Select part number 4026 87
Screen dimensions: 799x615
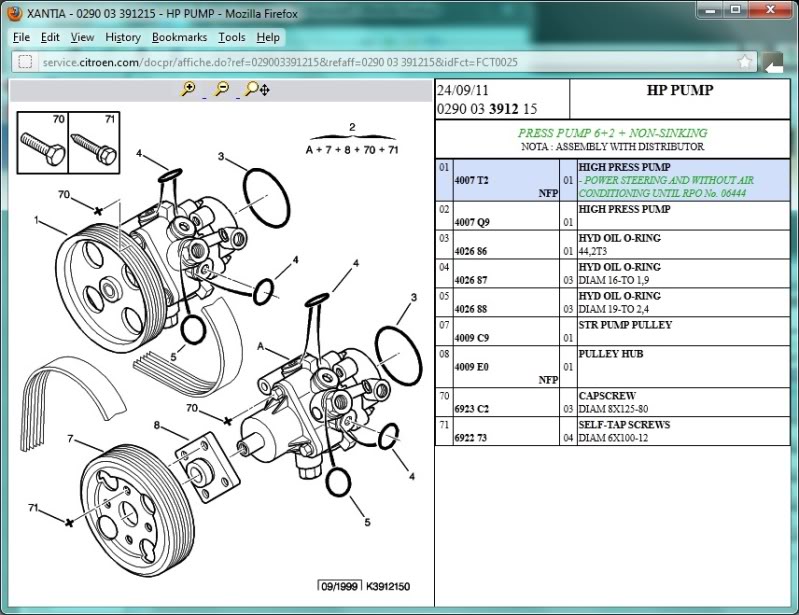click(x=471, y=280)
